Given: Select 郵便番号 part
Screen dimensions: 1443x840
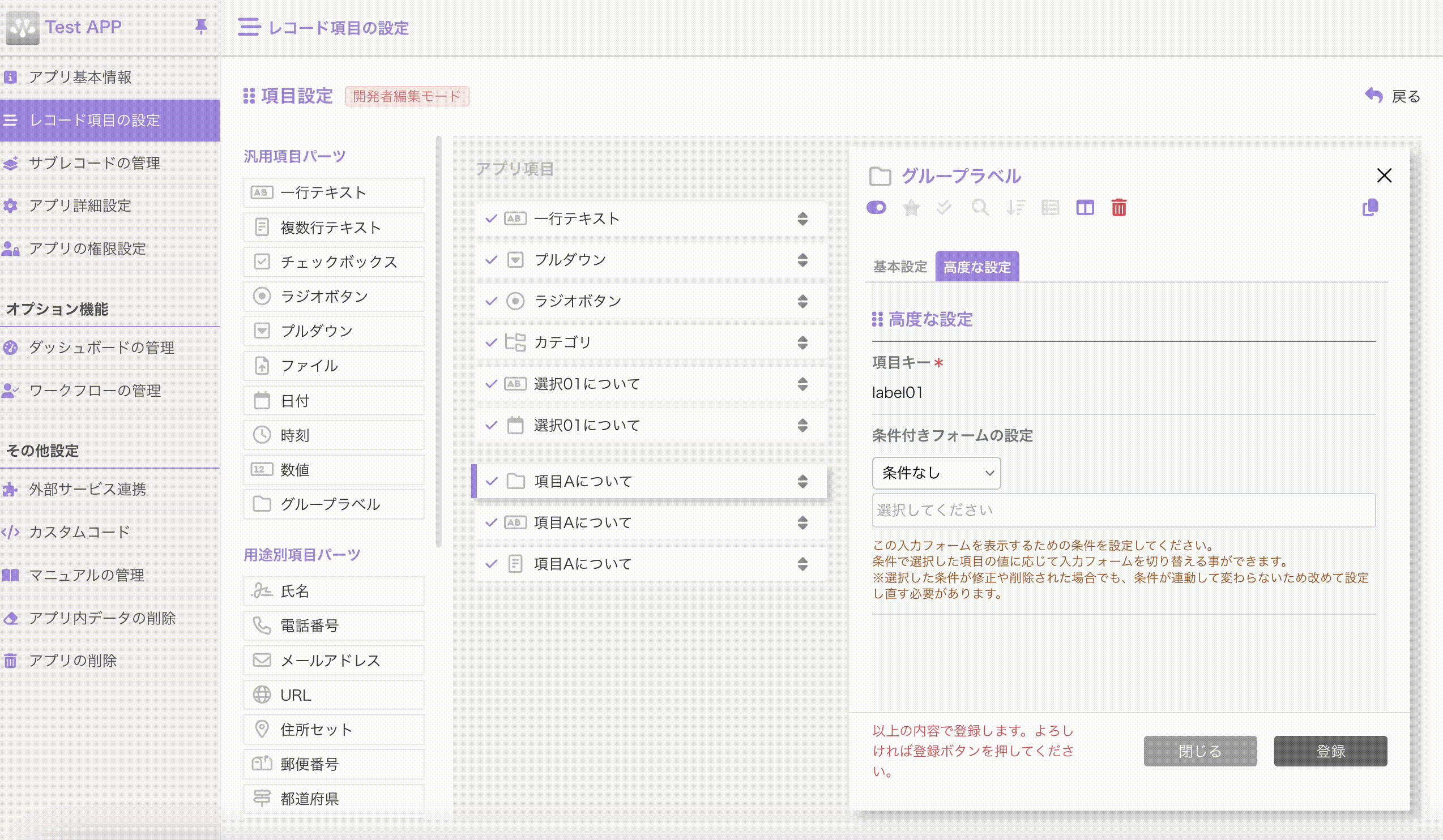Looking at the screenshot, I should 334,765.
